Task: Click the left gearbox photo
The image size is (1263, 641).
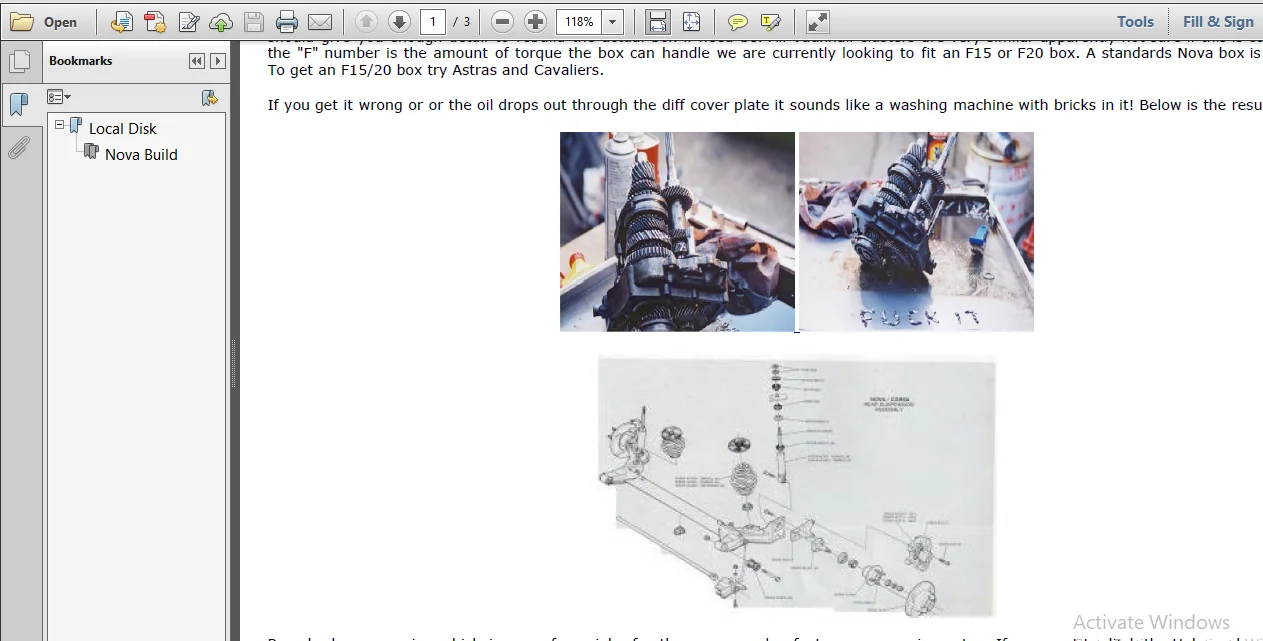Action: point(677,231)
